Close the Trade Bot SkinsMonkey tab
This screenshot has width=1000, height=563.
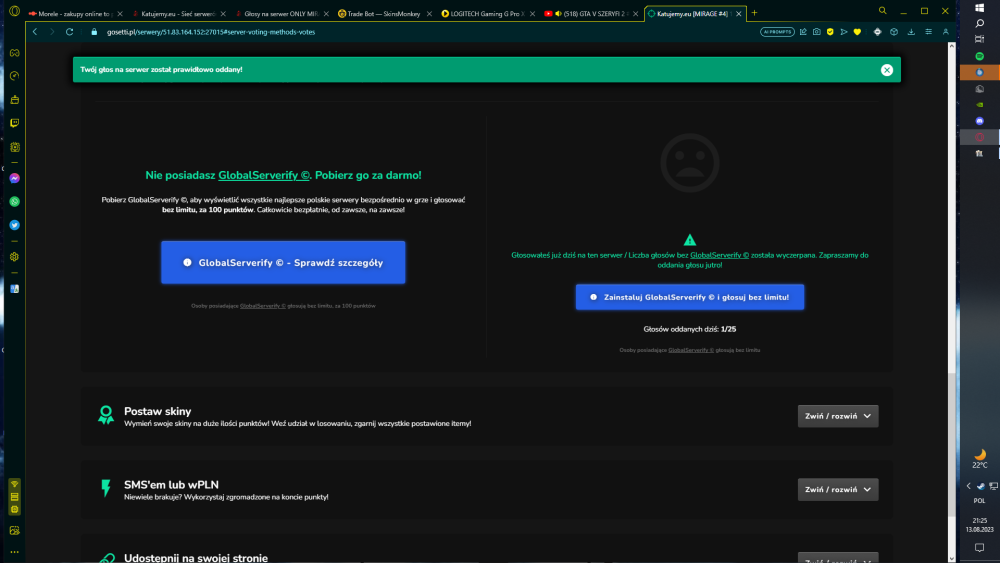(429, 13)
